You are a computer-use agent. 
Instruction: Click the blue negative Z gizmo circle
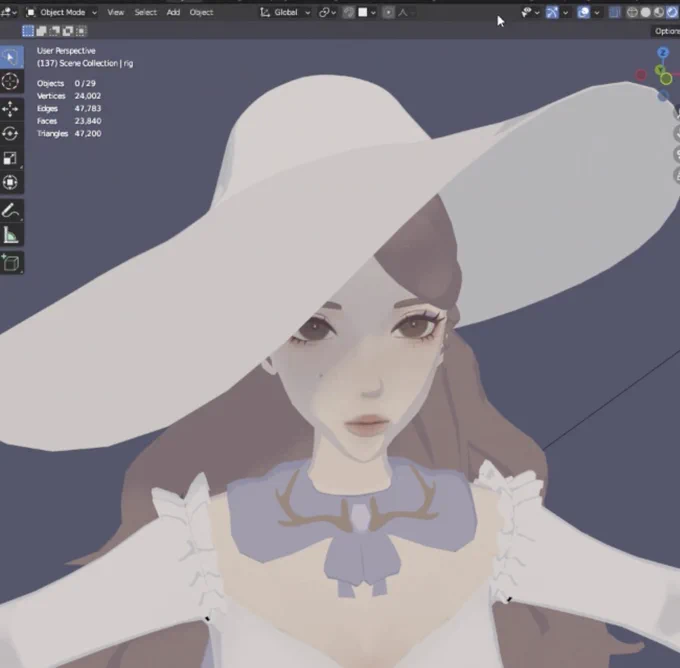pos(662,96)
